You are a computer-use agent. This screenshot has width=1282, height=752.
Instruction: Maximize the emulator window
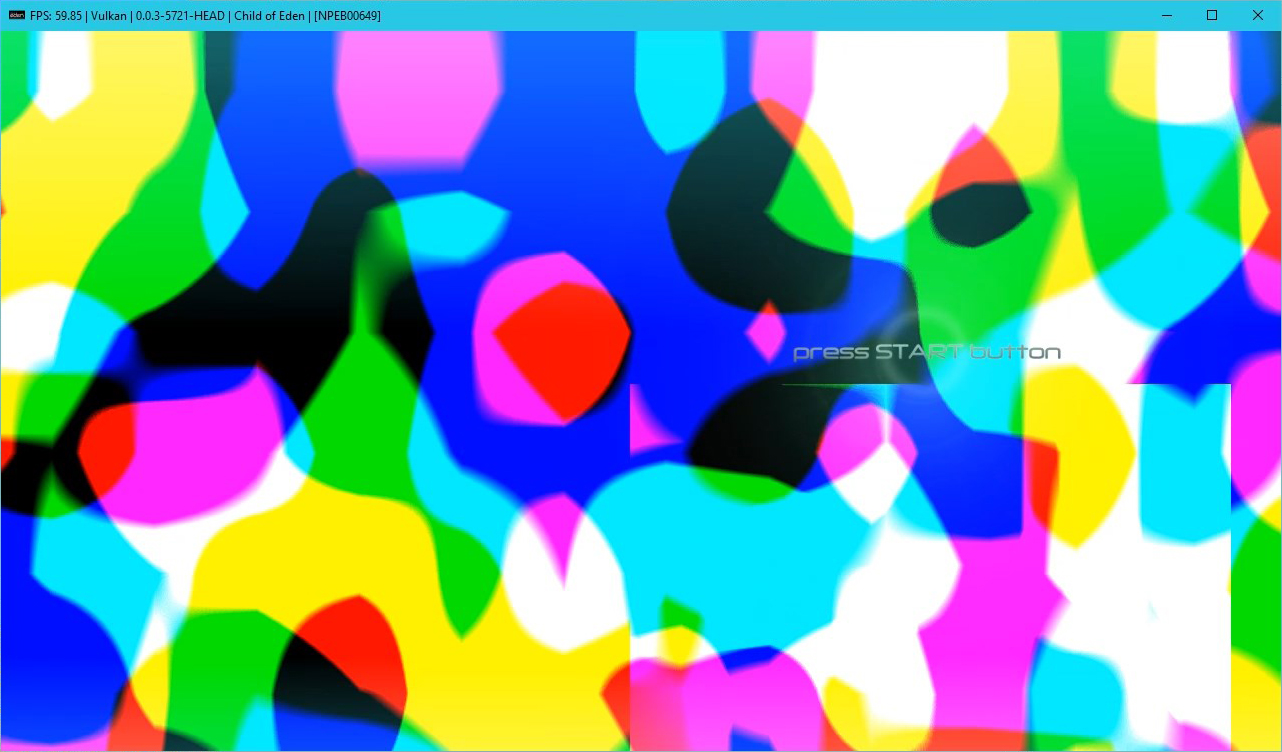coord(1212,15)
